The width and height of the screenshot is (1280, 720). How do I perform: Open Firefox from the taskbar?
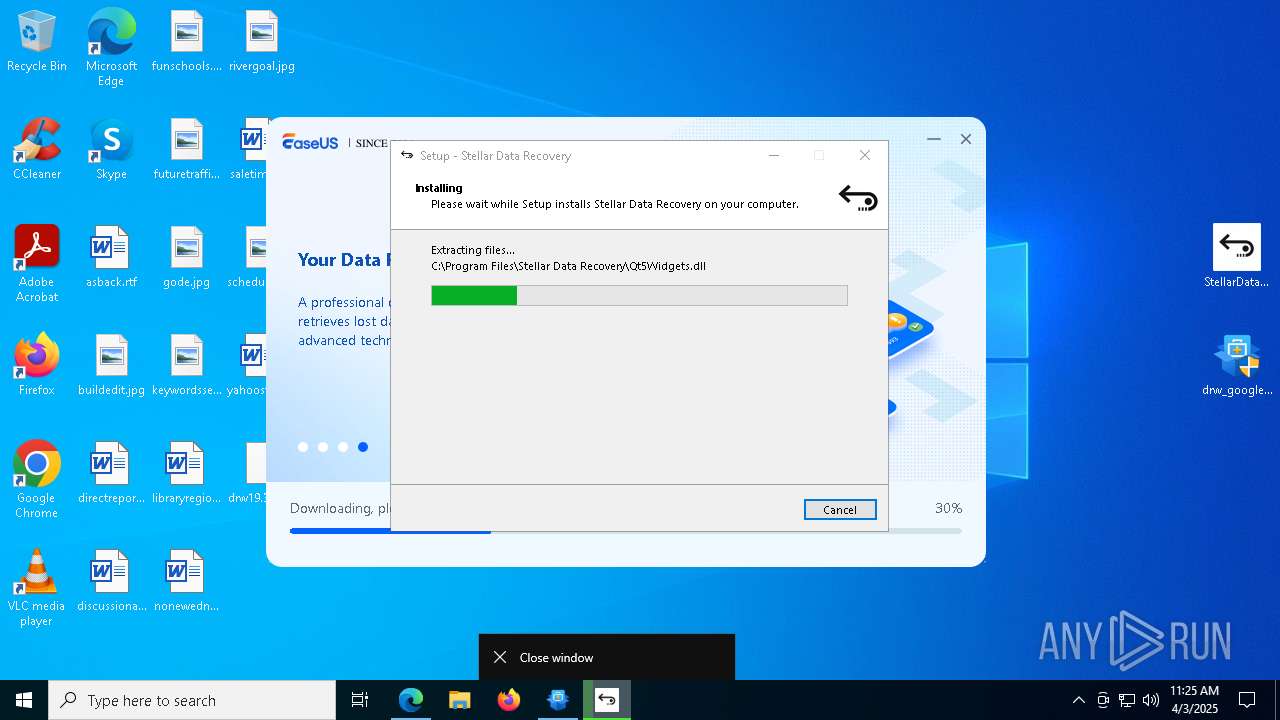(509, 700)
